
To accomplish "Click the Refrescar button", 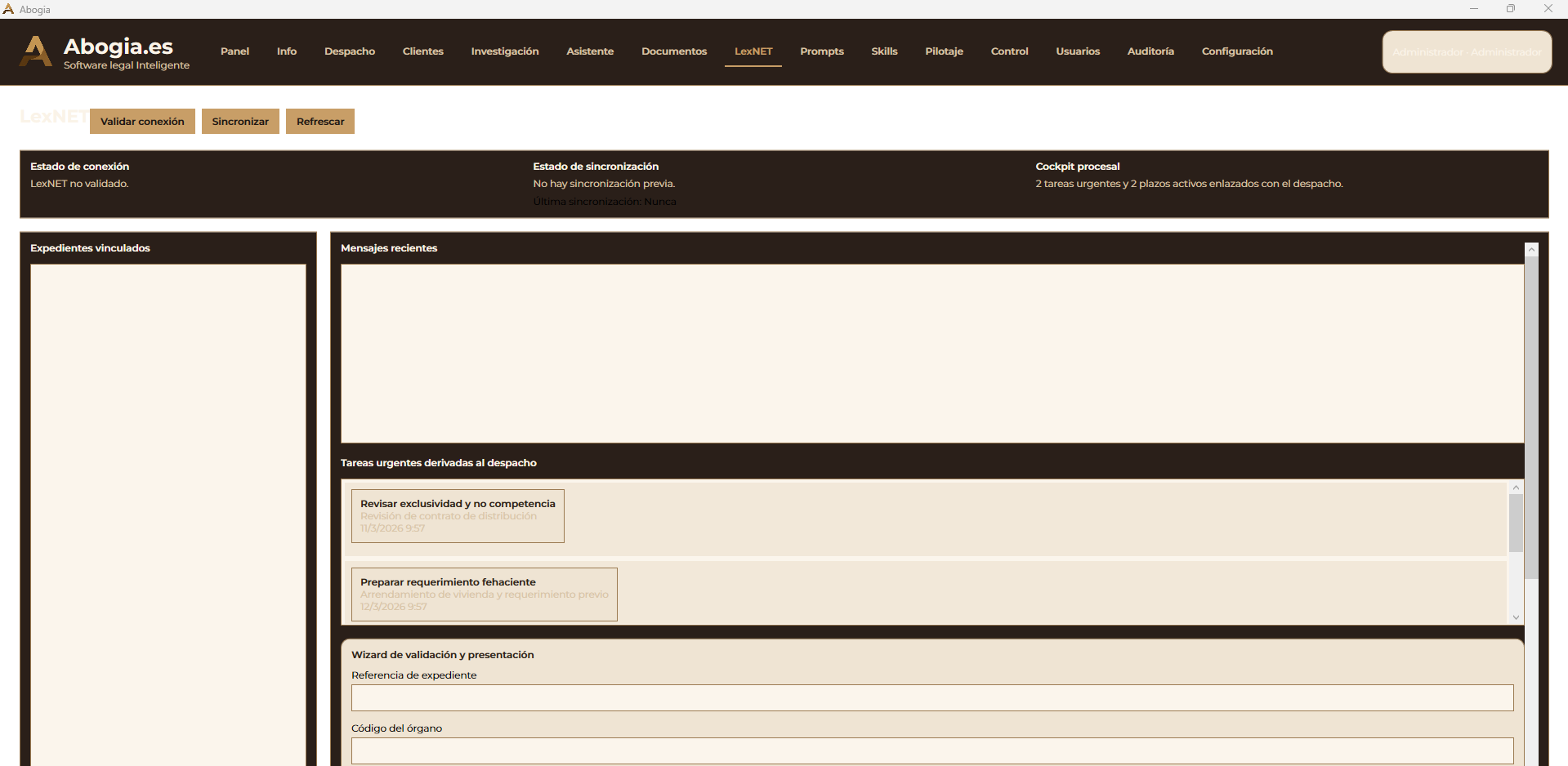I will tap(319, 122).
